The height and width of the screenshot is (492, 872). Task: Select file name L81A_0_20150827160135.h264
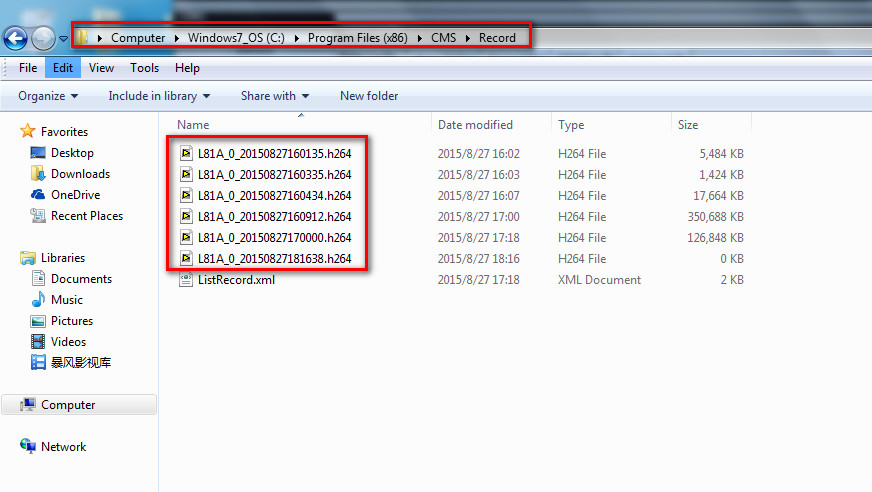pos(275,154)
